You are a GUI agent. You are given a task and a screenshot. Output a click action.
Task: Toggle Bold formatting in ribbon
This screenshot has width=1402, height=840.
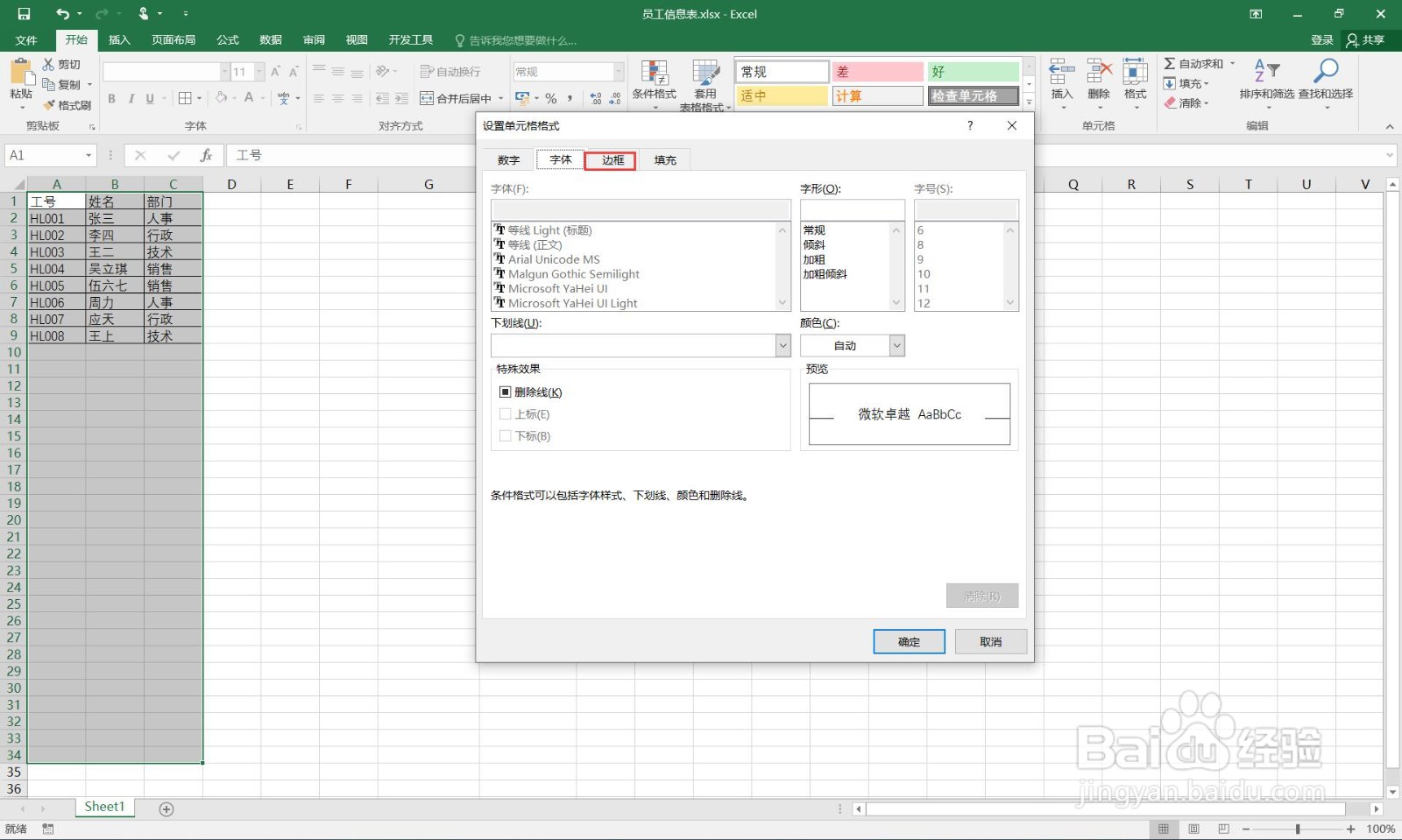[x=111, y=99]
